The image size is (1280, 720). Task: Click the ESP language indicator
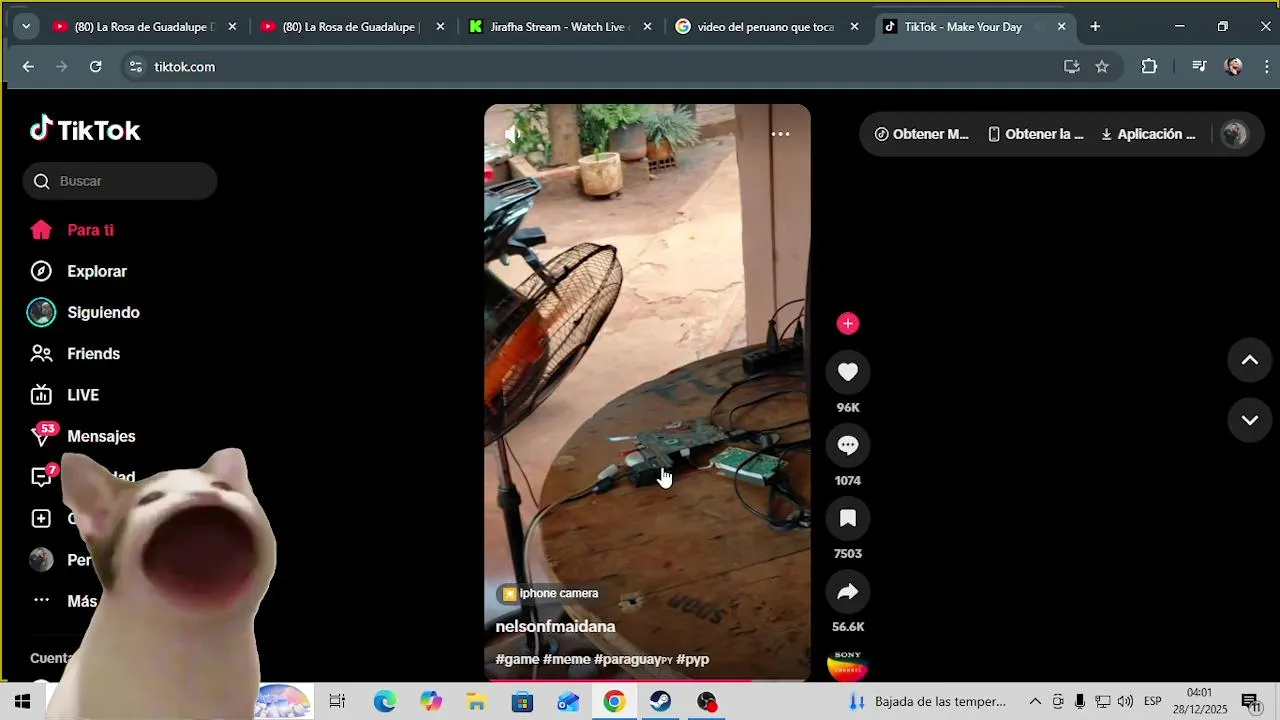(1152, 702)
